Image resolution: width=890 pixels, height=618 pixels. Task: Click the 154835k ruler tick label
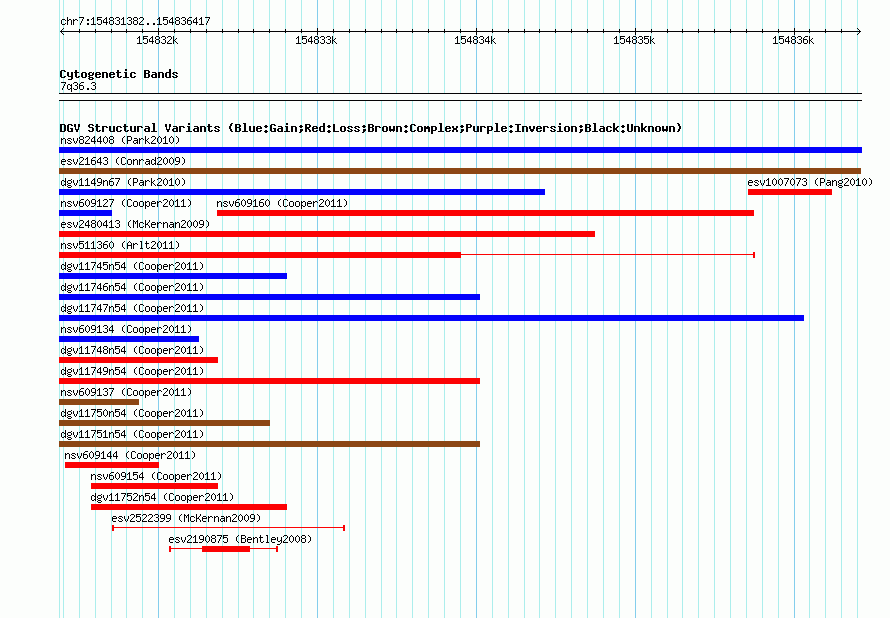634,40
